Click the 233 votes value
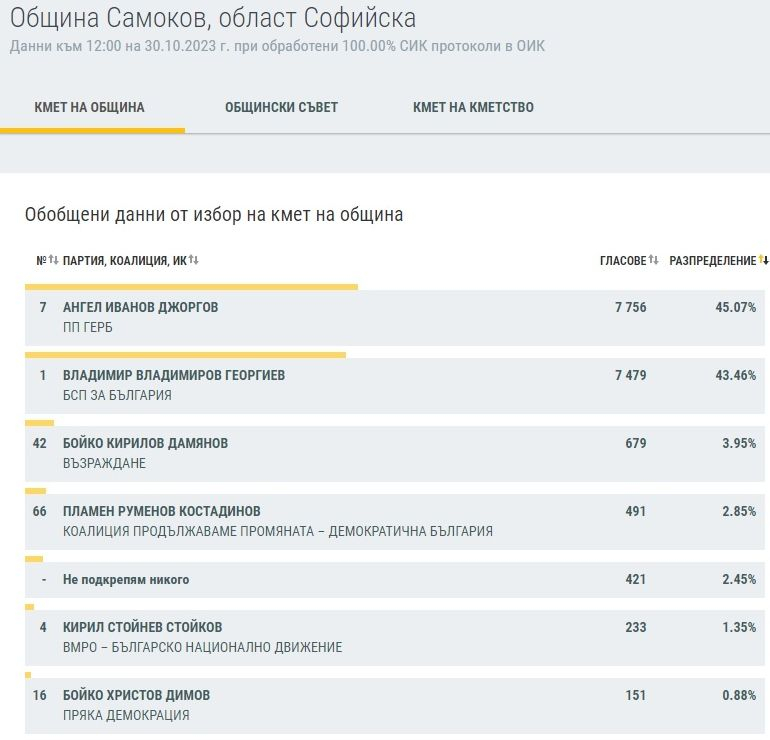Screen dimensions: 770x740 [x=636, y=628]
